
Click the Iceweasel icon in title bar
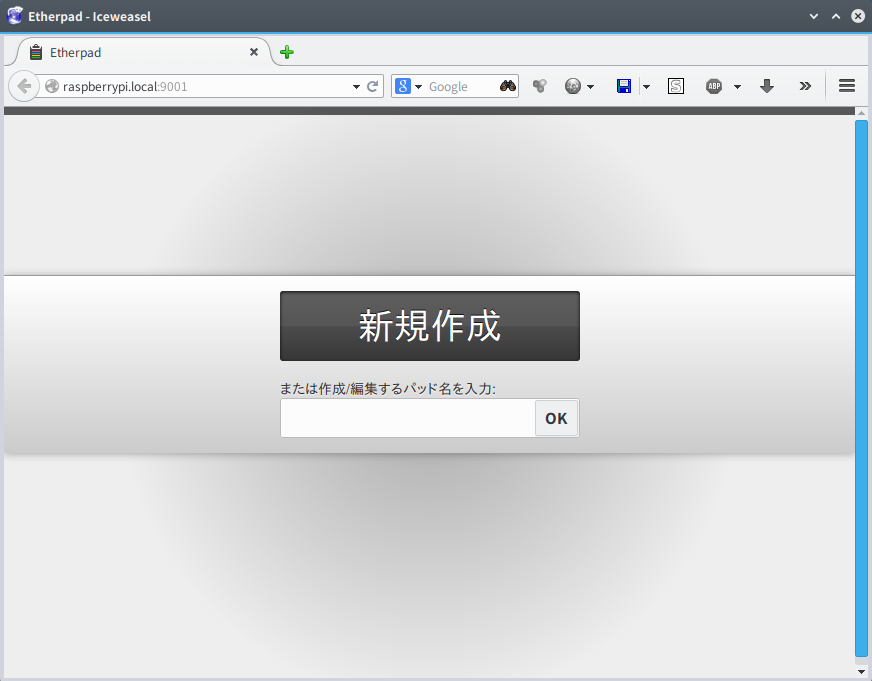(x=14, y=16)
